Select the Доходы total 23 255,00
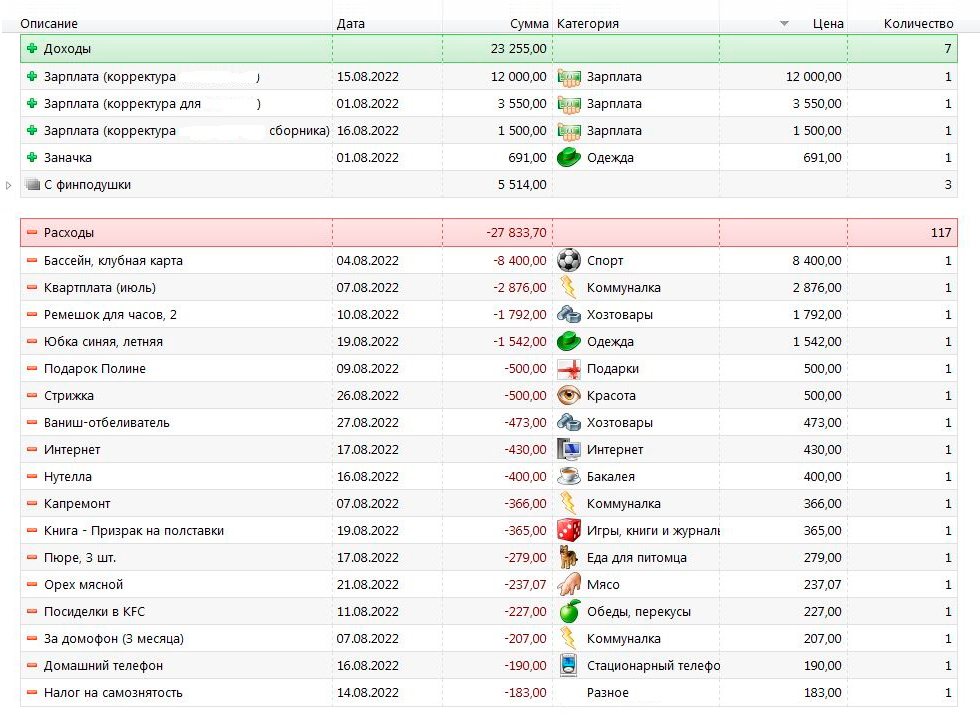Screen dimensions: 980x726 tap(519, 49)
